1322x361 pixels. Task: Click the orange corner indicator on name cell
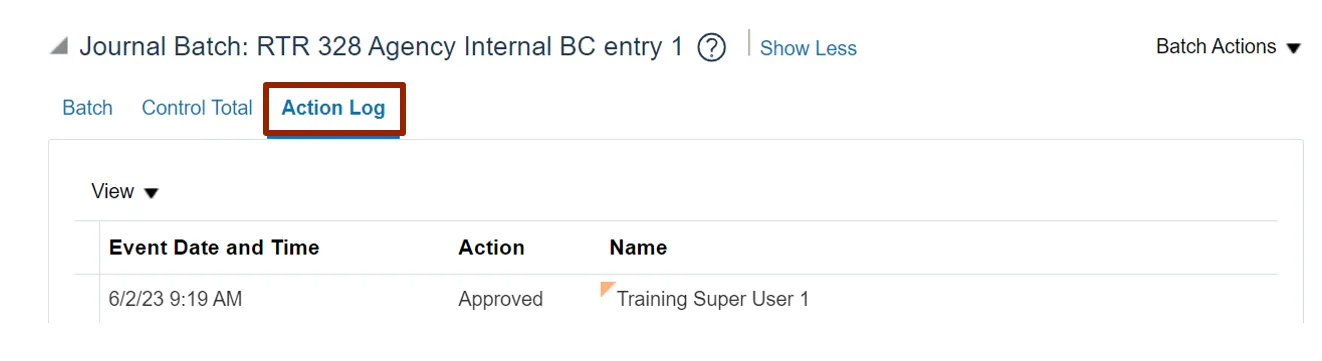pos(606,289)
